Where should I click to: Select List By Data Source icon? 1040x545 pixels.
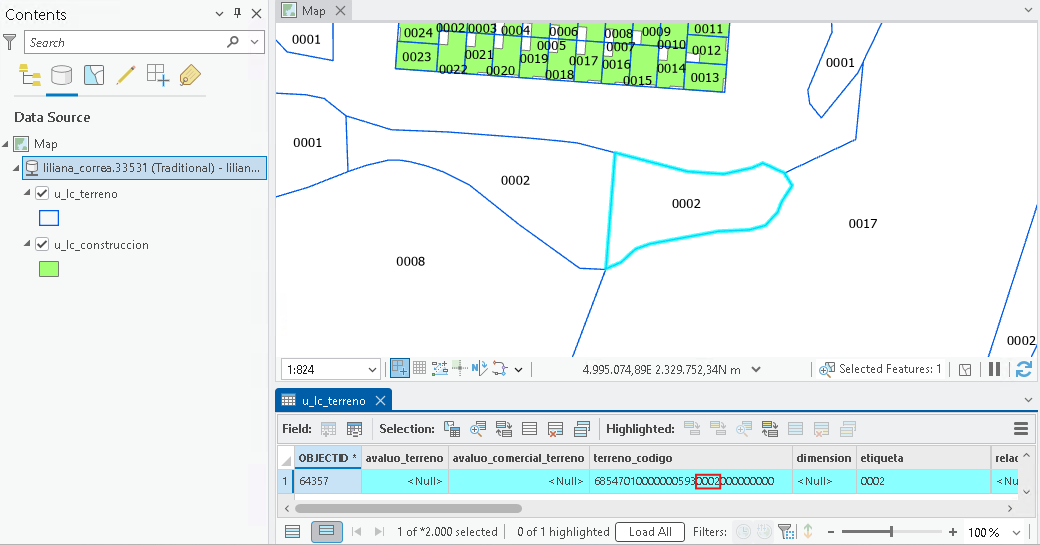pos(62,76)
